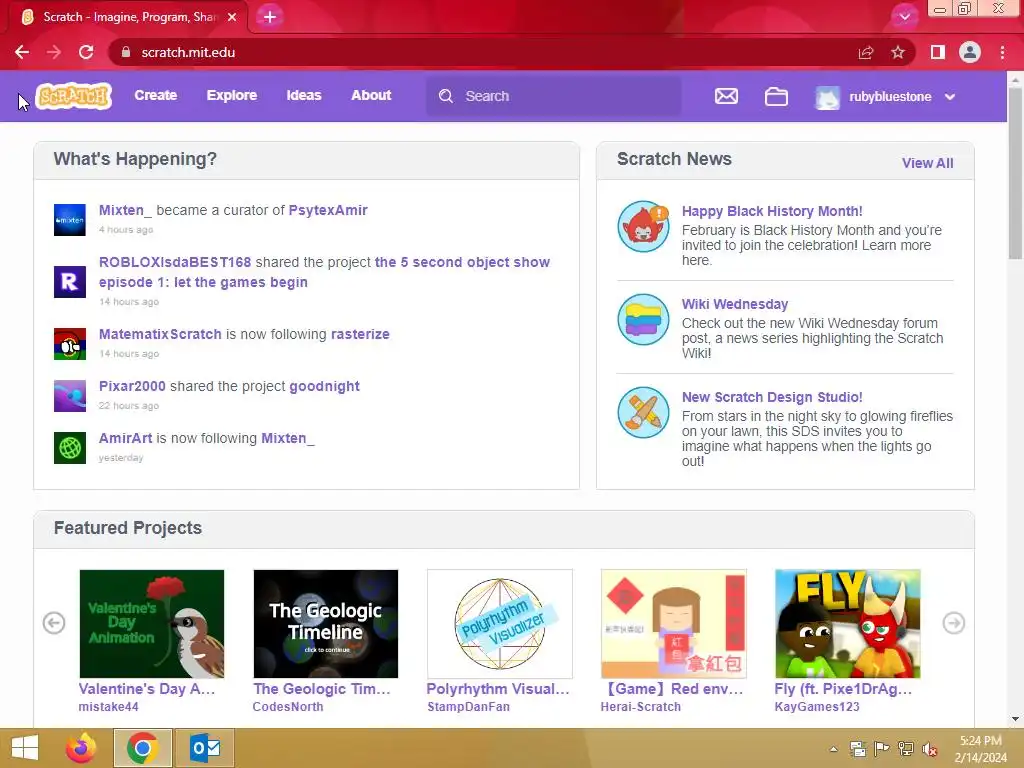This screenshot has height=768, width=1024.
Task: Click the Search input field
Action: (x=554, y=96)
